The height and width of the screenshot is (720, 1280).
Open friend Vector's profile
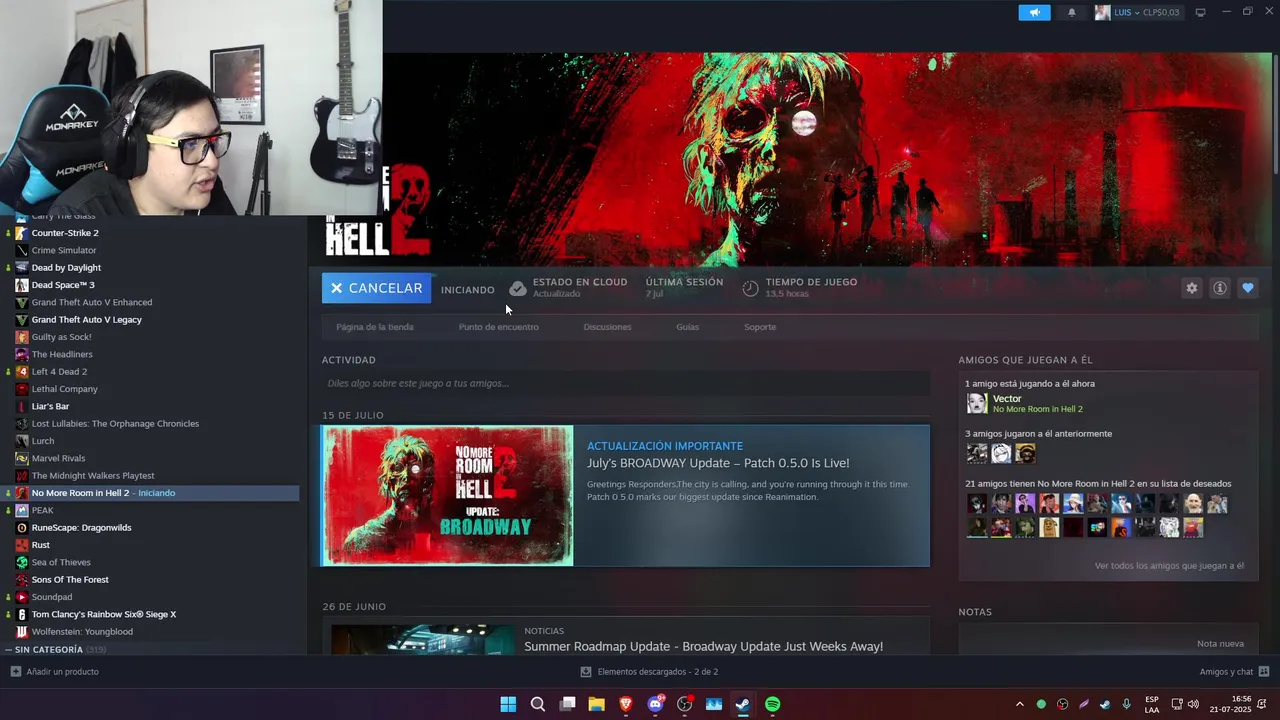point(1007,399)
